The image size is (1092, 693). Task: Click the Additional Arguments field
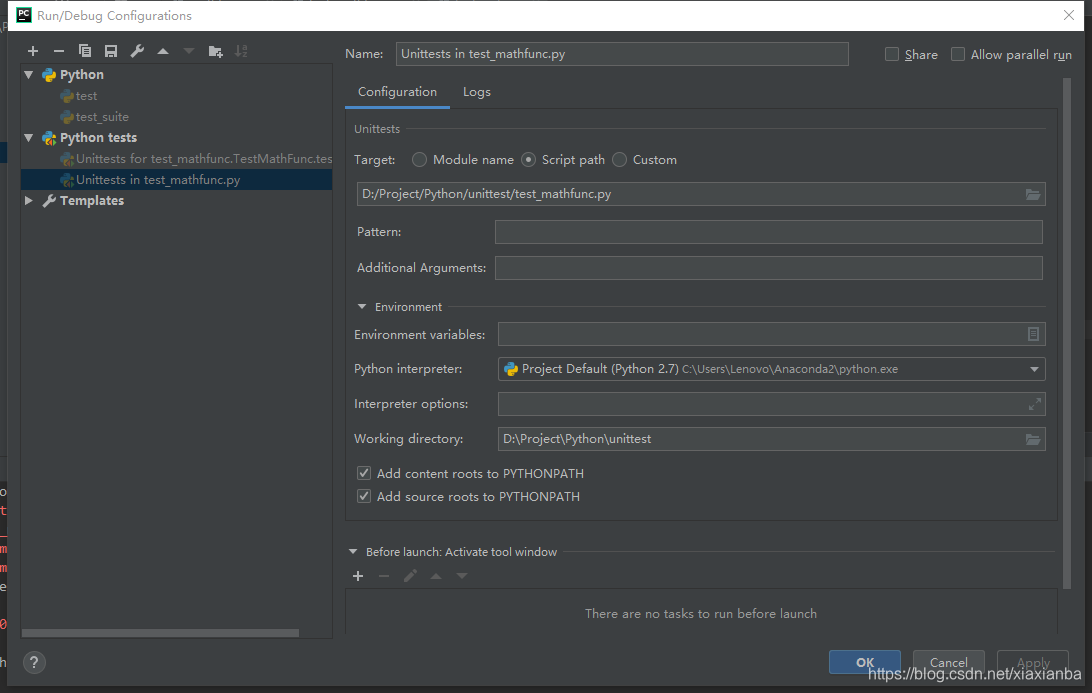[x=768, y=268]
